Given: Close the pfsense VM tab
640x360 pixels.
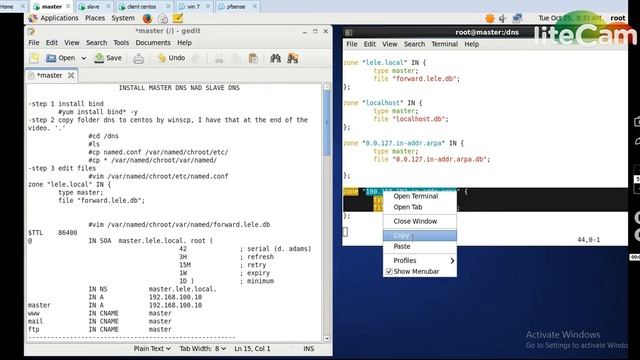Looking at the screenshot, I should coord(255,7).
